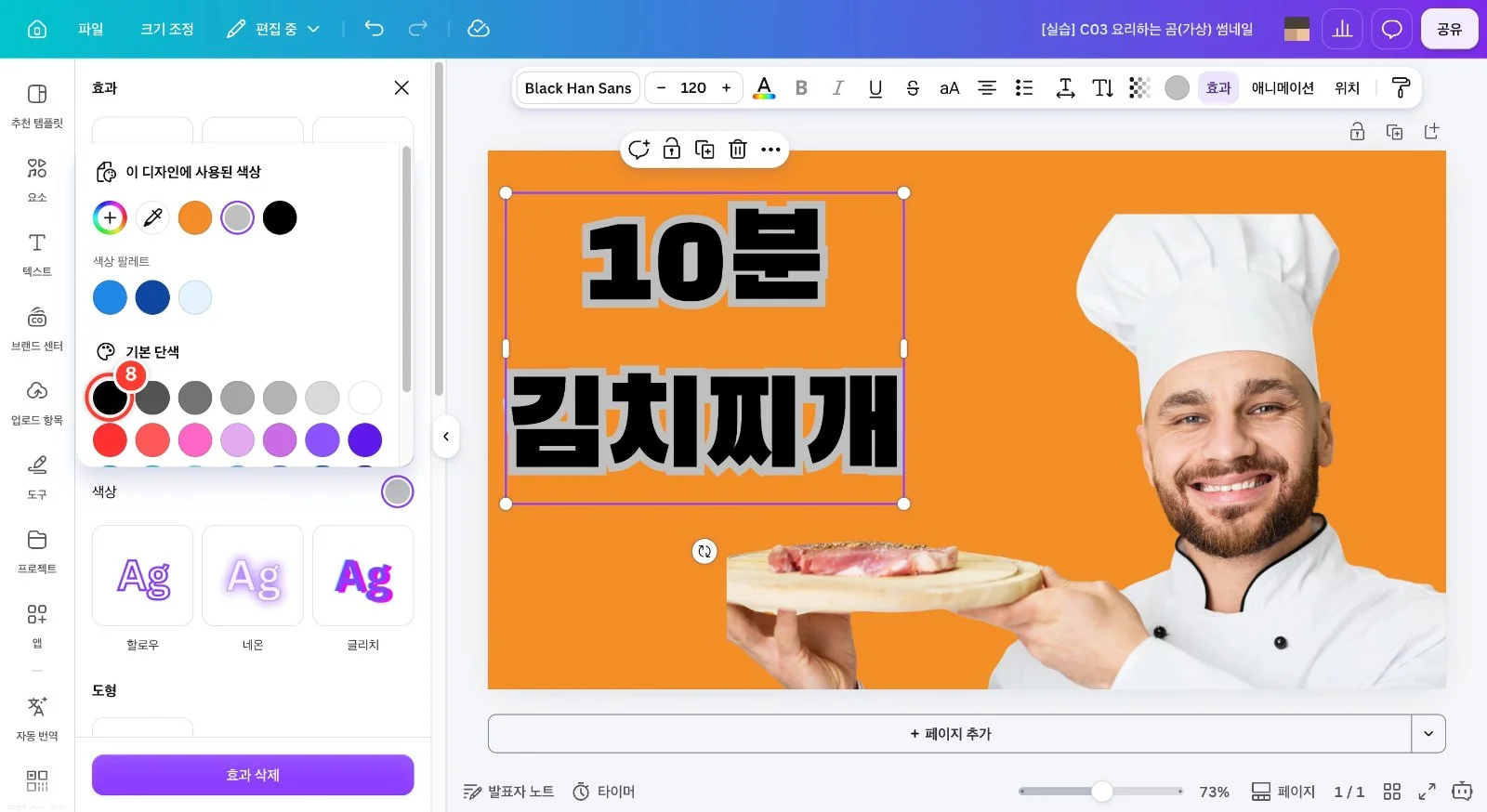Click the copy style paint roller icon
This screenshot has width=1487, height=812.
1401,88
